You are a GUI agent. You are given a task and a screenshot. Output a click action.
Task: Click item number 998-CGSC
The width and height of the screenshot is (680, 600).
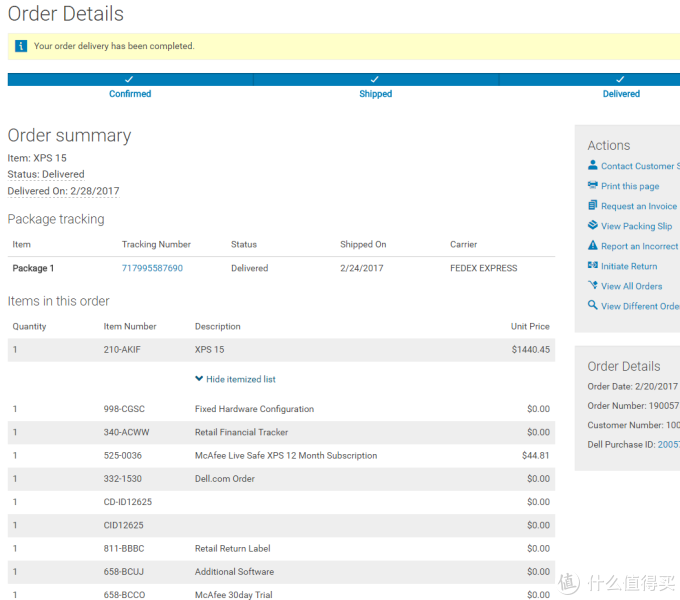point(124,409)
